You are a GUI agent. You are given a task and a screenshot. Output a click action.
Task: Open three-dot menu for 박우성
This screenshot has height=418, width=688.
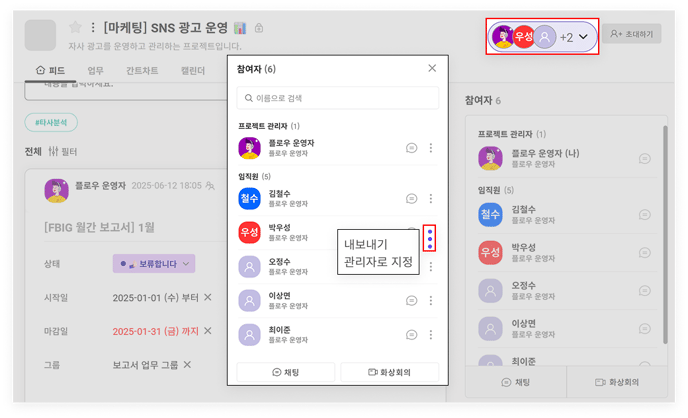click(430, 238)
